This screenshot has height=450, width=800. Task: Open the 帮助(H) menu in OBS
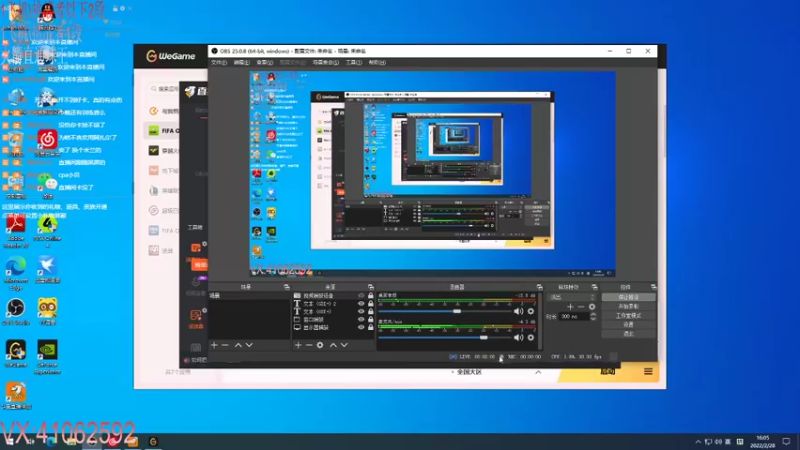(x=377, y=63)
